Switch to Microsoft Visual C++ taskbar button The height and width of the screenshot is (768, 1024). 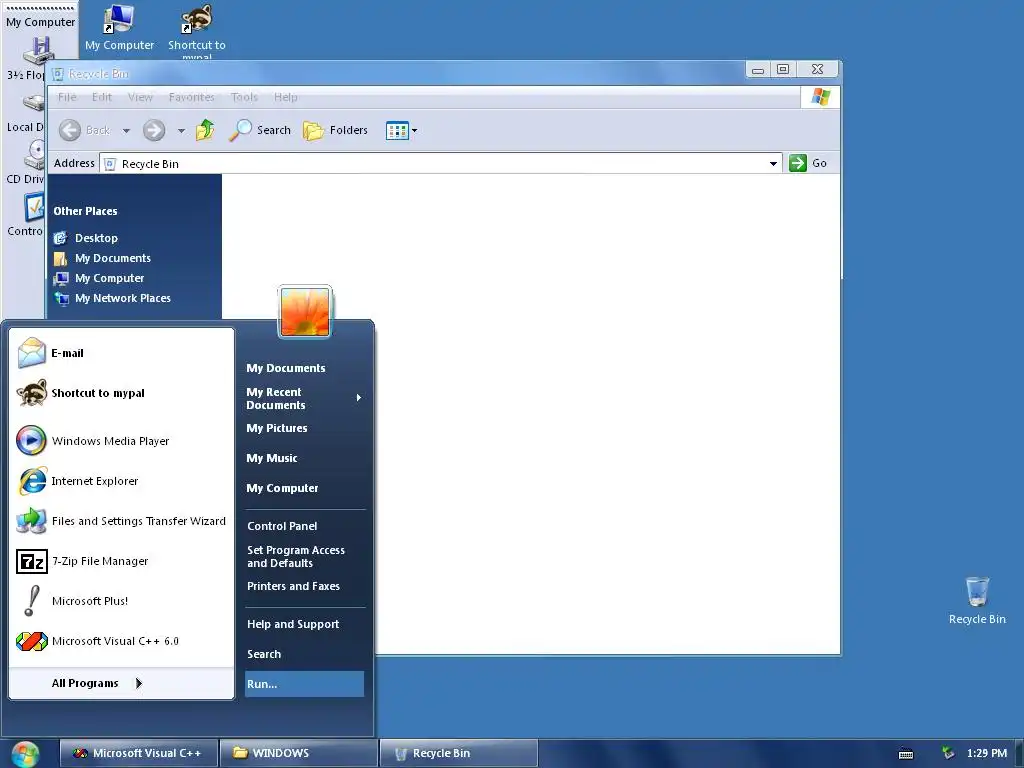(138, 753)
